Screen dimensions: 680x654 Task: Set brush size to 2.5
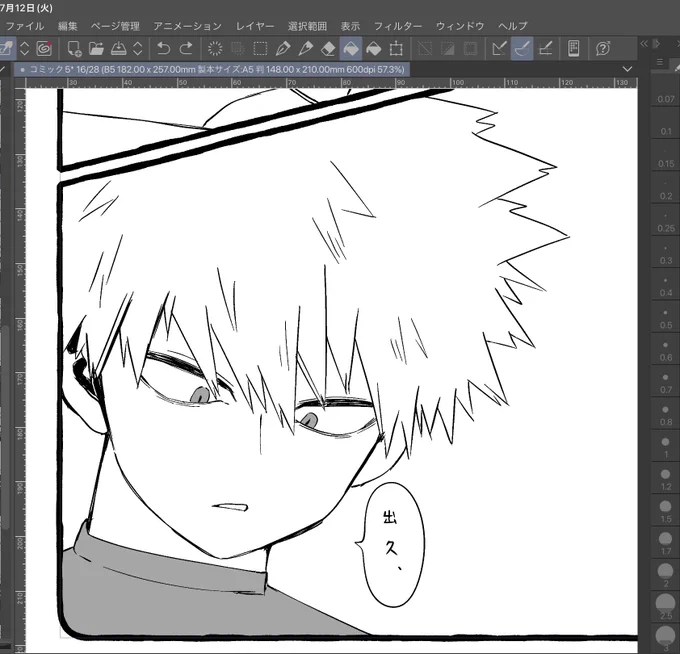(x=666, y=608)
